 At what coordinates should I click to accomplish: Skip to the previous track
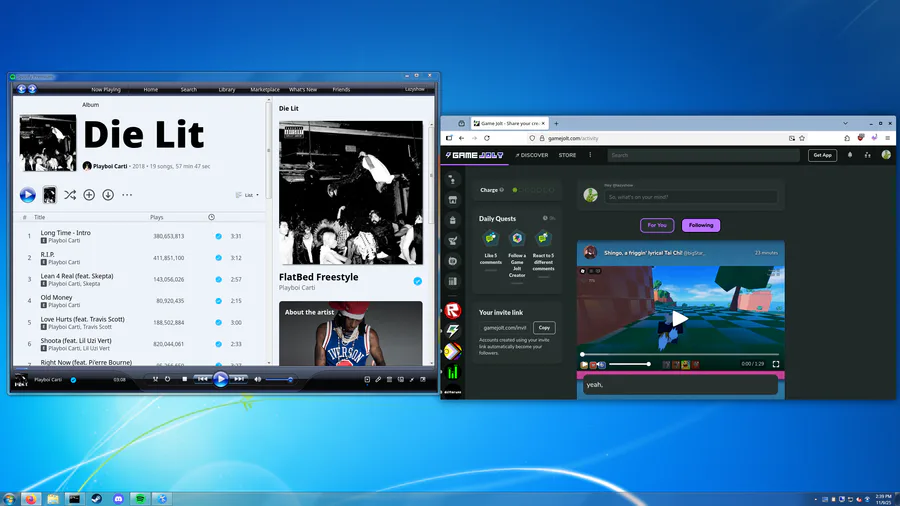[x=202, y=379]
